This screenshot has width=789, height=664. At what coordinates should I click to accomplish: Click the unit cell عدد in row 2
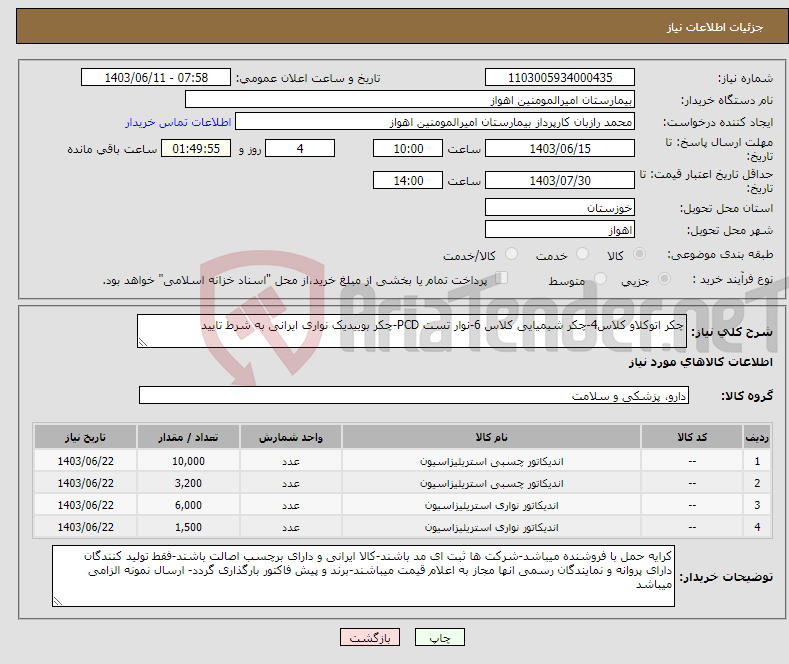point(291,483)
